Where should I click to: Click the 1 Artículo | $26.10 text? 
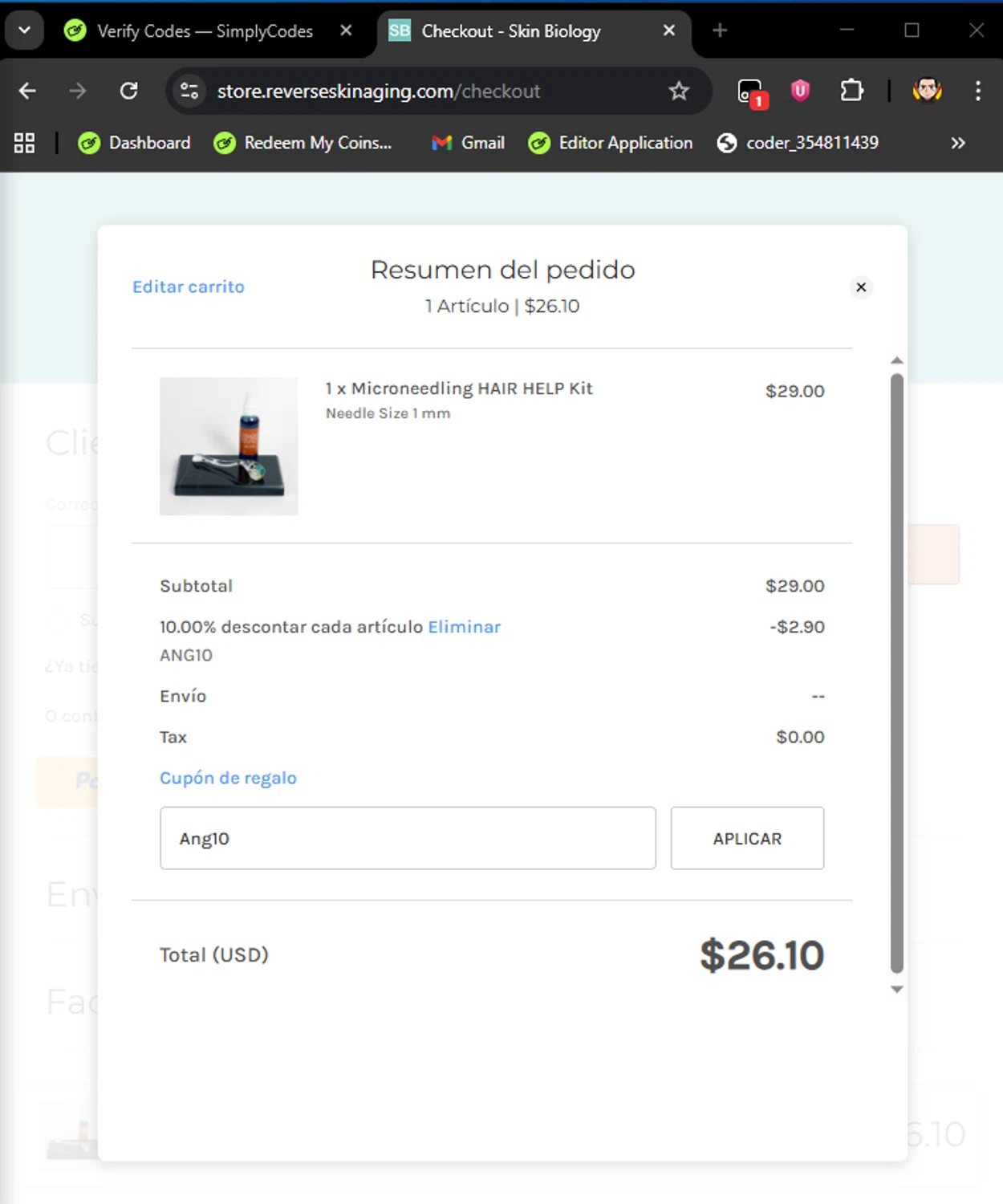(502, 306)
